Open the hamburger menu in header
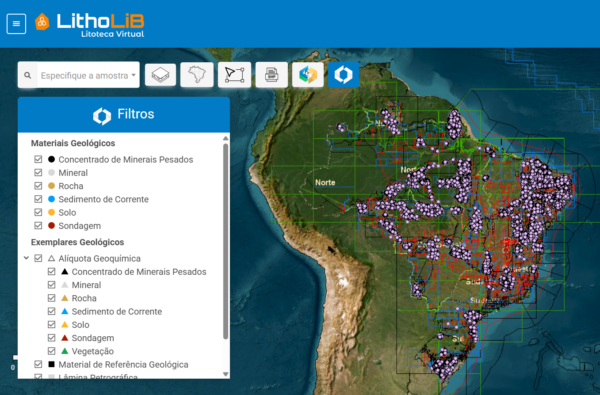This screenshot has height=395, width=600. coord(16,24)
